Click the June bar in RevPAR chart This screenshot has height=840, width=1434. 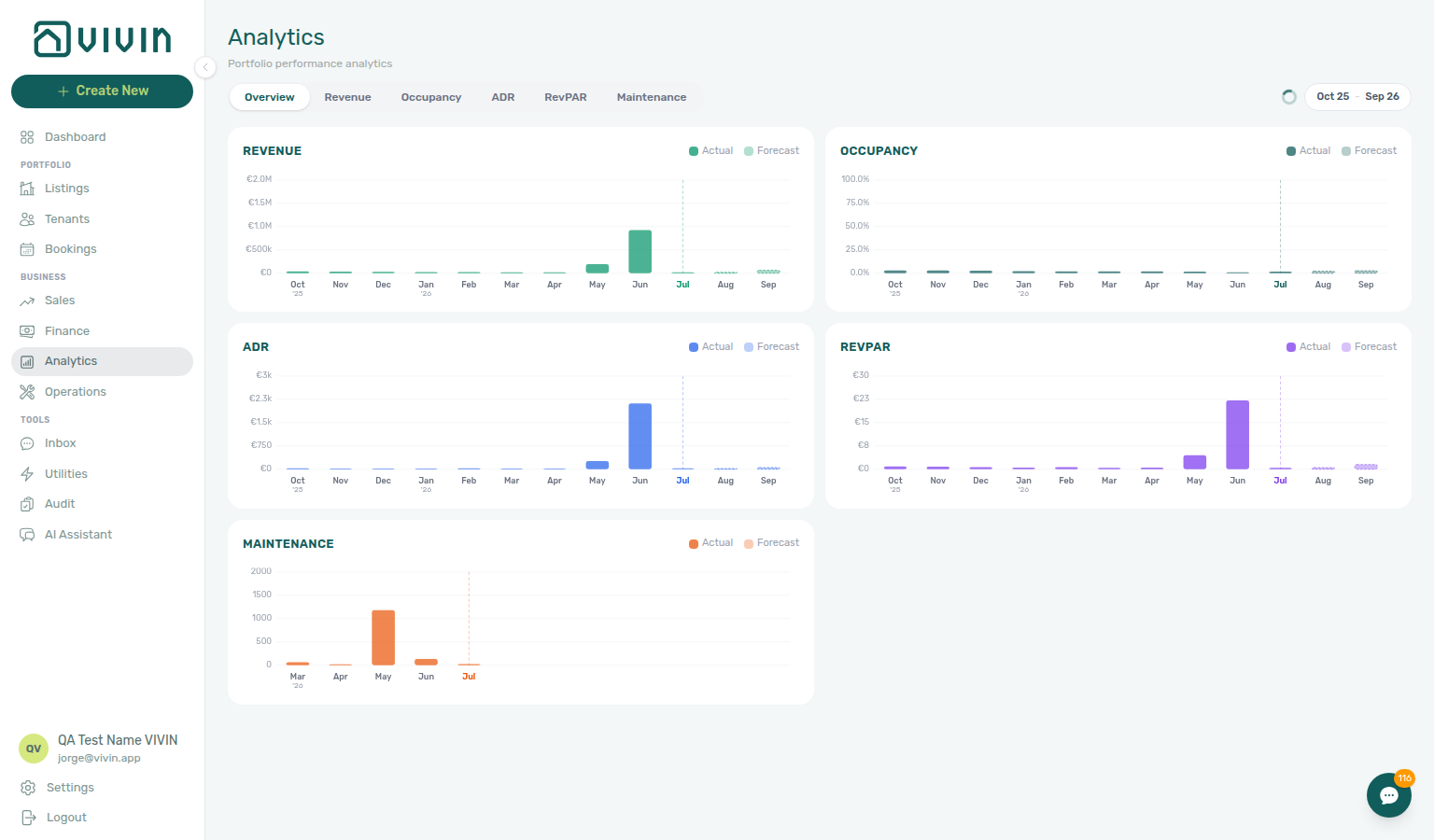pos(1238,435)
